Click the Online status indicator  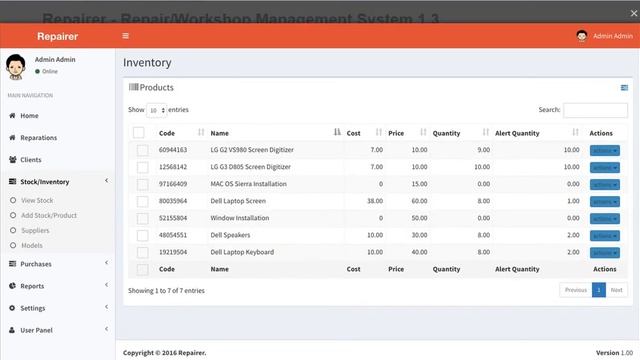tap(47, 71)
